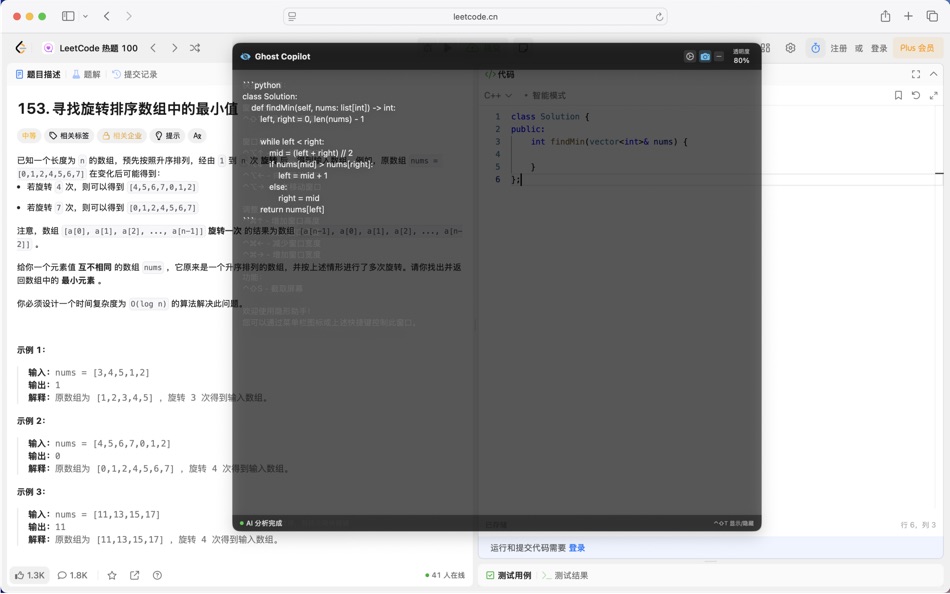Click the 行 6, 列 3 cursor position text

click(918, 525)
